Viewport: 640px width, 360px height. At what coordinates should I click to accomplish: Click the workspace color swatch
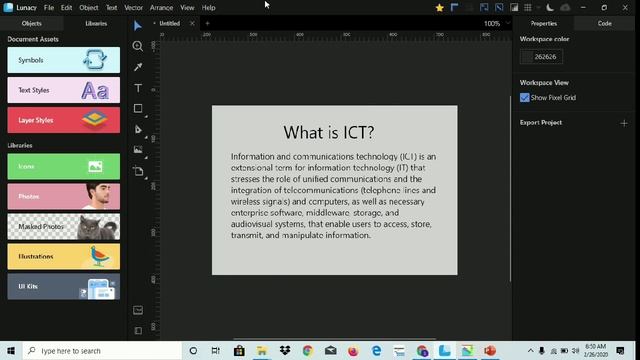pos(527,57)
